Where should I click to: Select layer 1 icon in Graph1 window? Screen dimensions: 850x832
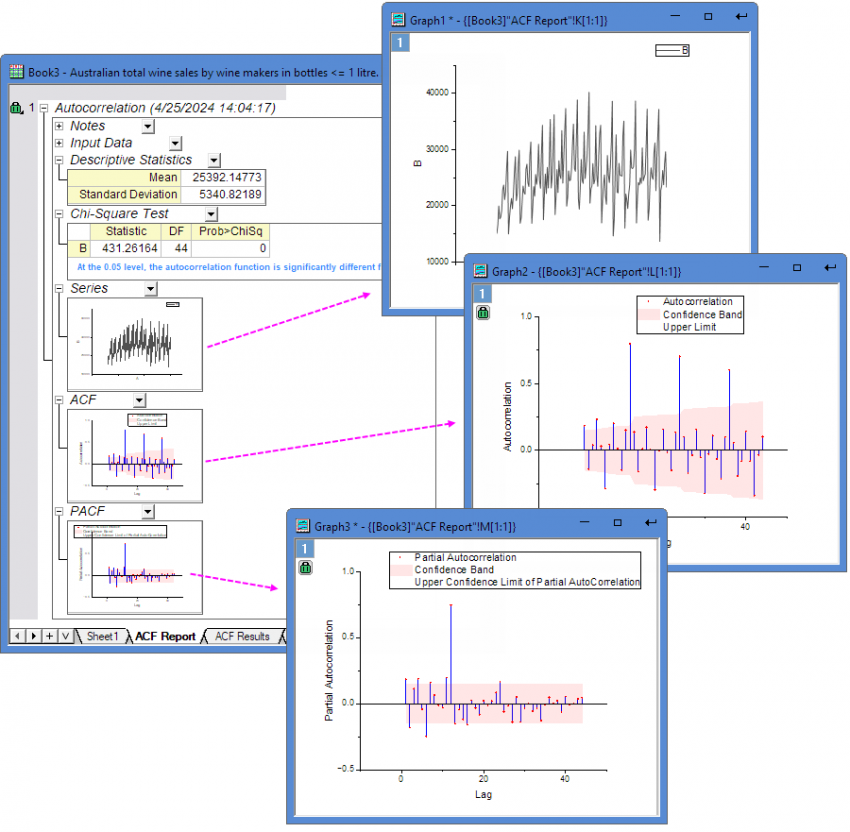[x=399, y=42]
